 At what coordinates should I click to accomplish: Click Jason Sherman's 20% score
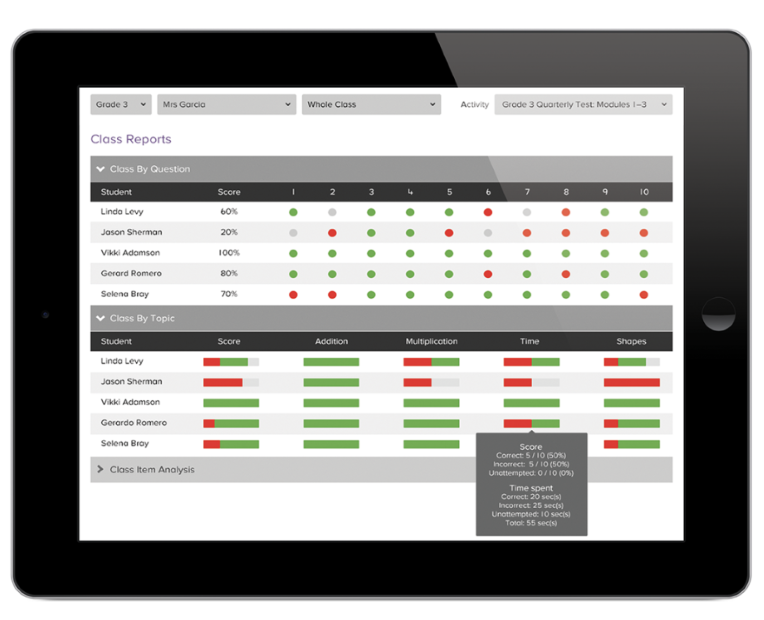click(229, 232)
